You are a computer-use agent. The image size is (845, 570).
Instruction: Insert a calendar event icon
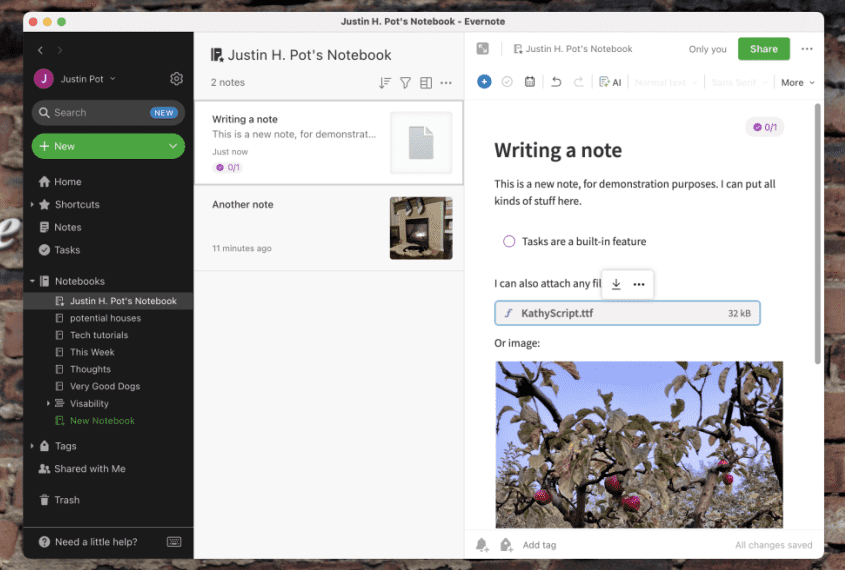[x=530, y=82]
